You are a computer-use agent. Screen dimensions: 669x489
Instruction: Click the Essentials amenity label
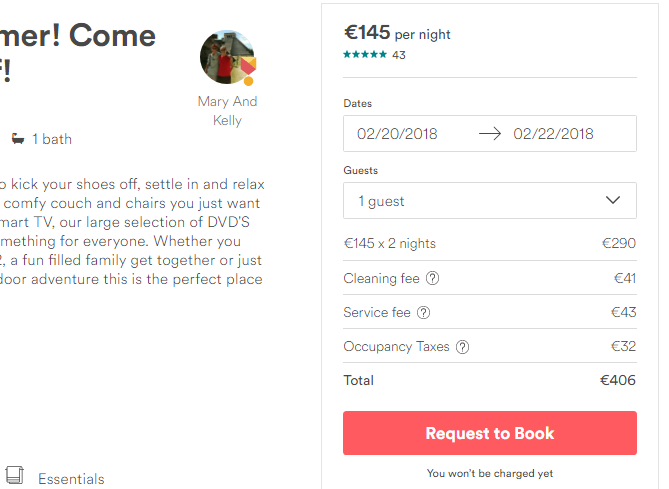[71, 479]
